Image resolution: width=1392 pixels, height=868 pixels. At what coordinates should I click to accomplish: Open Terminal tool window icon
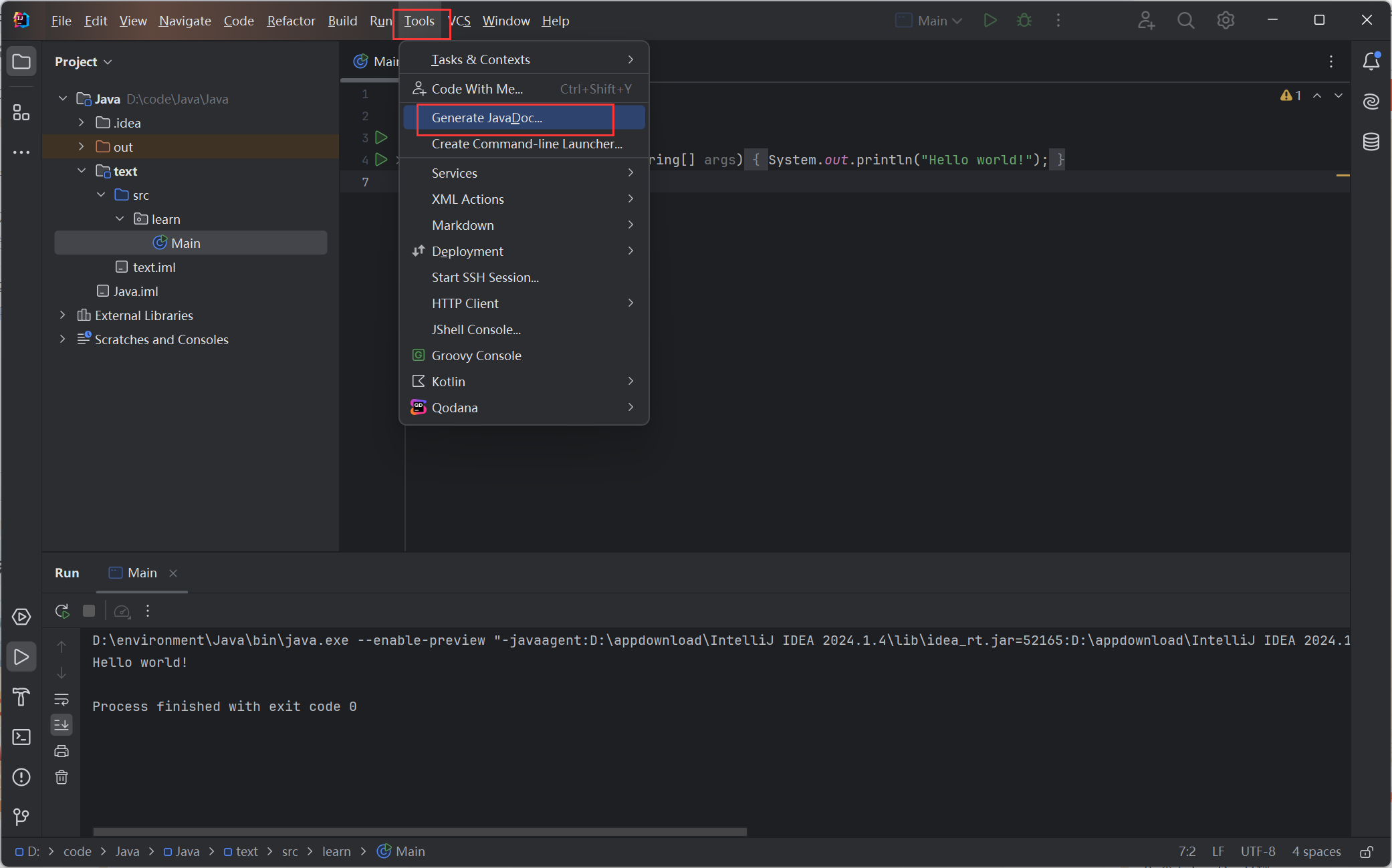[x=21, y=737]
